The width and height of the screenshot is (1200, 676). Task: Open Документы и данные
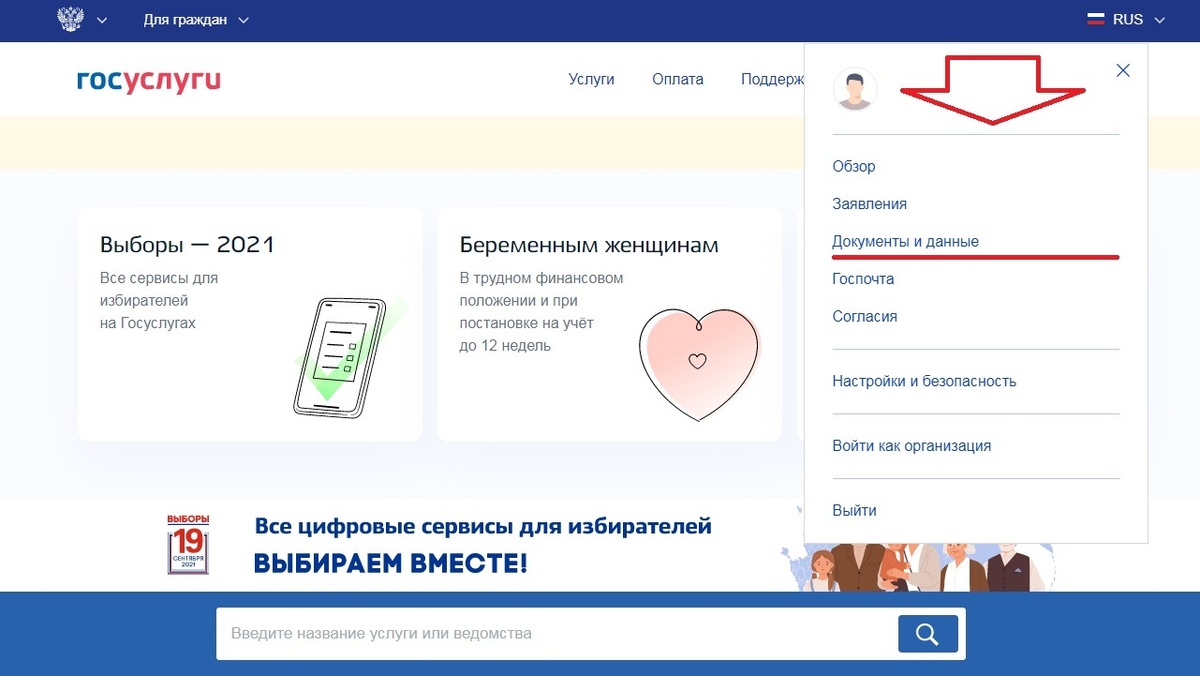tap(905, 241)
